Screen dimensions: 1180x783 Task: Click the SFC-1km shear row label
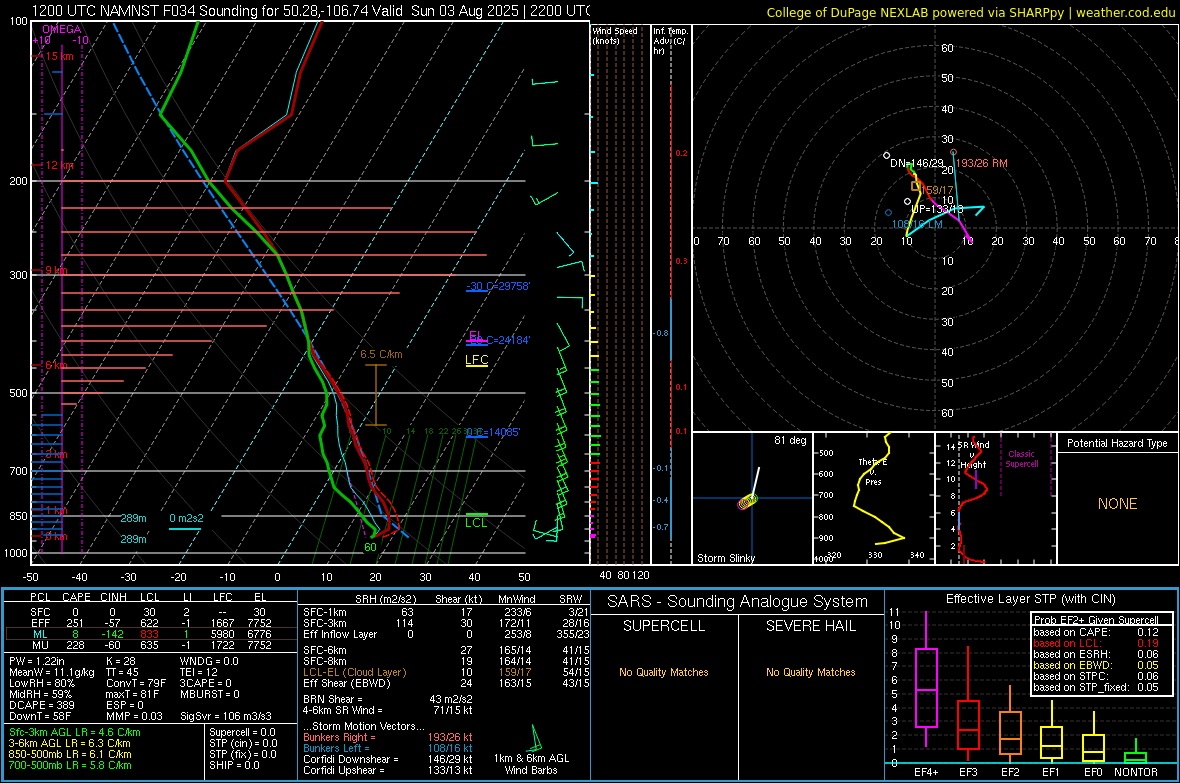pyautogui.click(x=325, y=612)
